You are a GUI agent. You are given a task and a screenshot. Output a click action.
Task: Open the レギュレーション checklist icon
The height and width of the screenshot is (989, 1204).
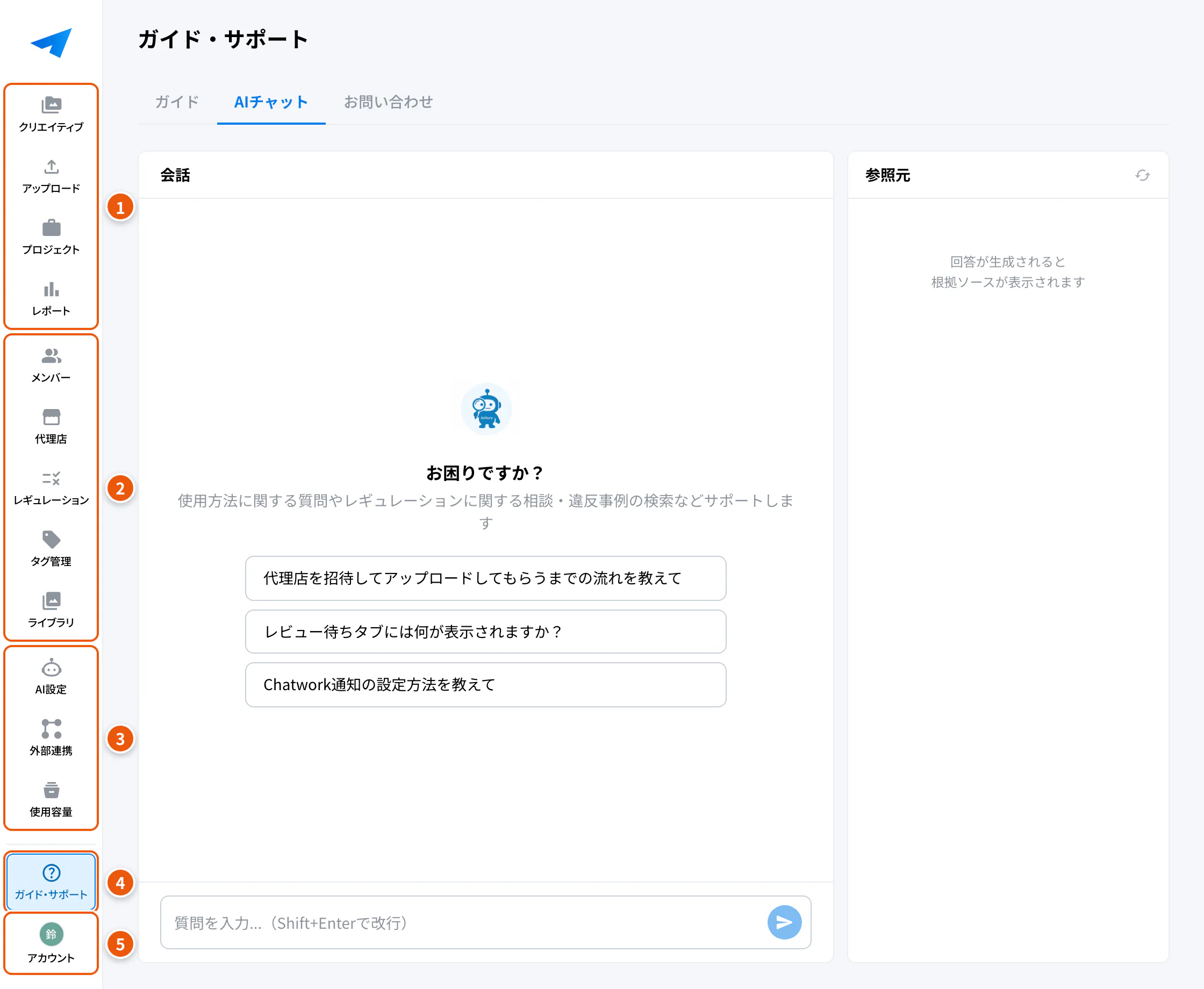[x=51, y=478]
